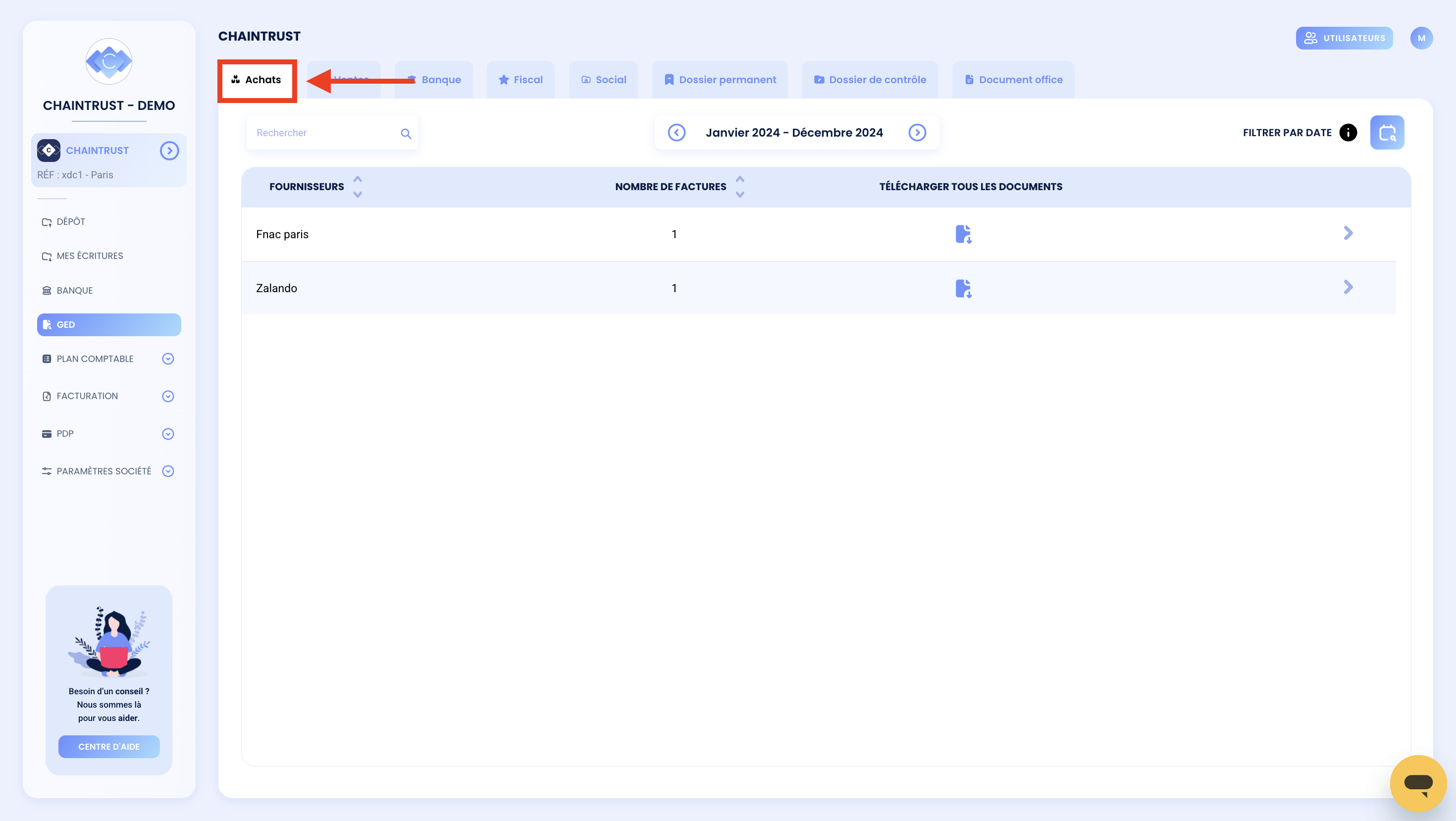Viewport: 1456px width, 821px height.
Task: Show the FILTRER PAR DATE info icon
Action: point(1348,132)
